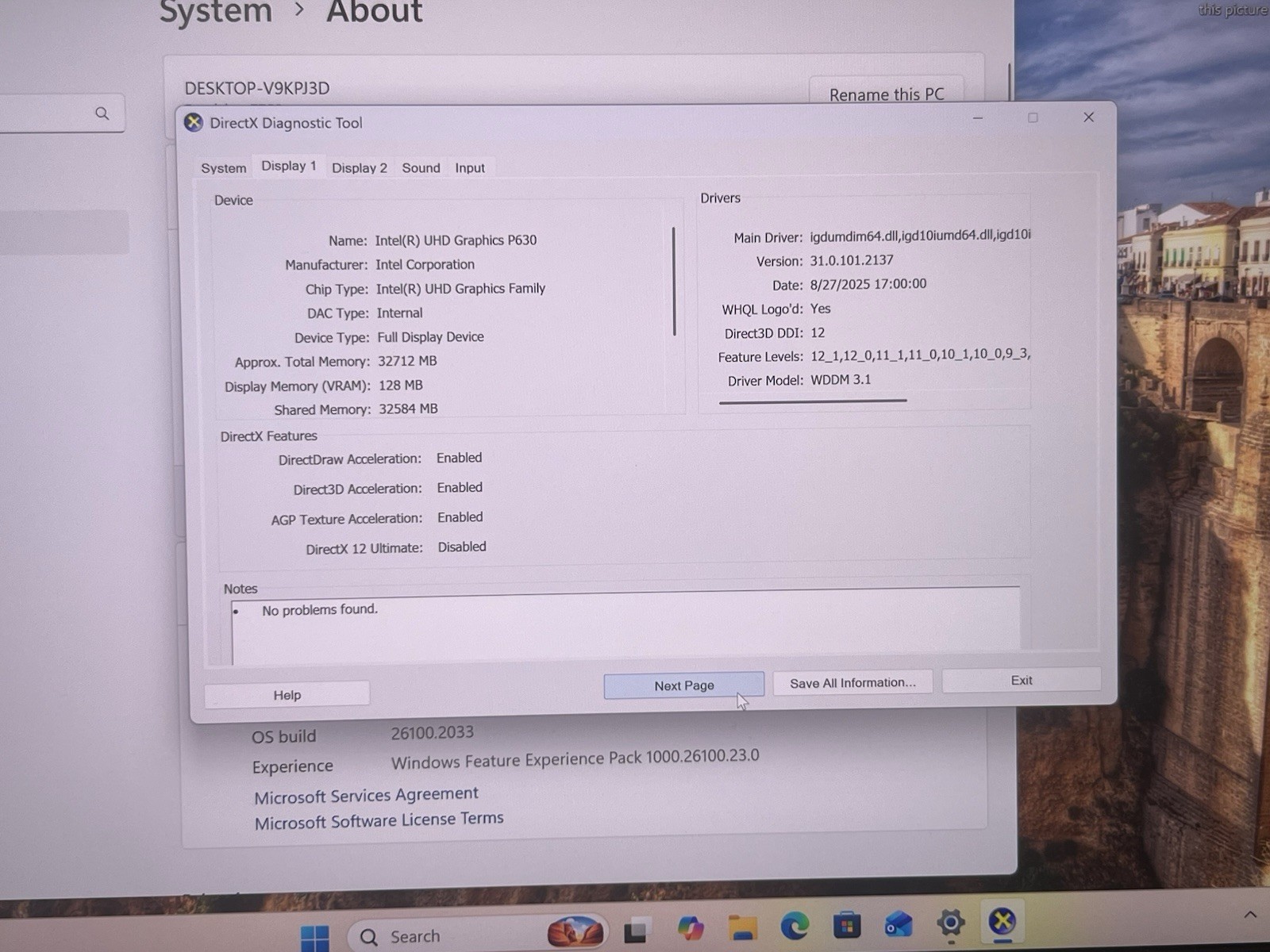Screen dimensions: 1270x952
Task: Open File Explorer folder icon
Action: [x=742, y=927]
